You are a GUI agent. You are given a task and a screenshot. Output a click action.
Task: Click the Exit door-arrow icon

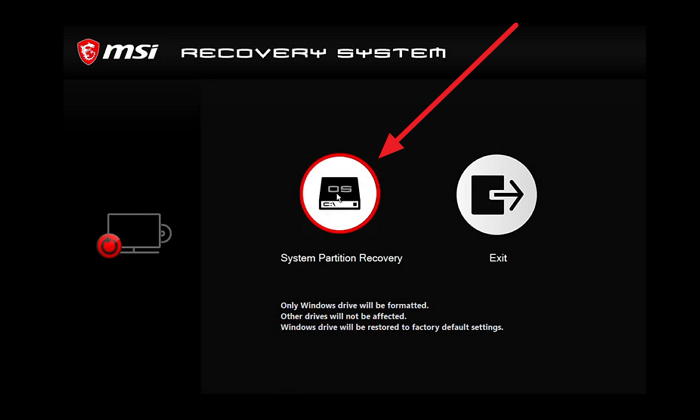[x=496, y=195]
